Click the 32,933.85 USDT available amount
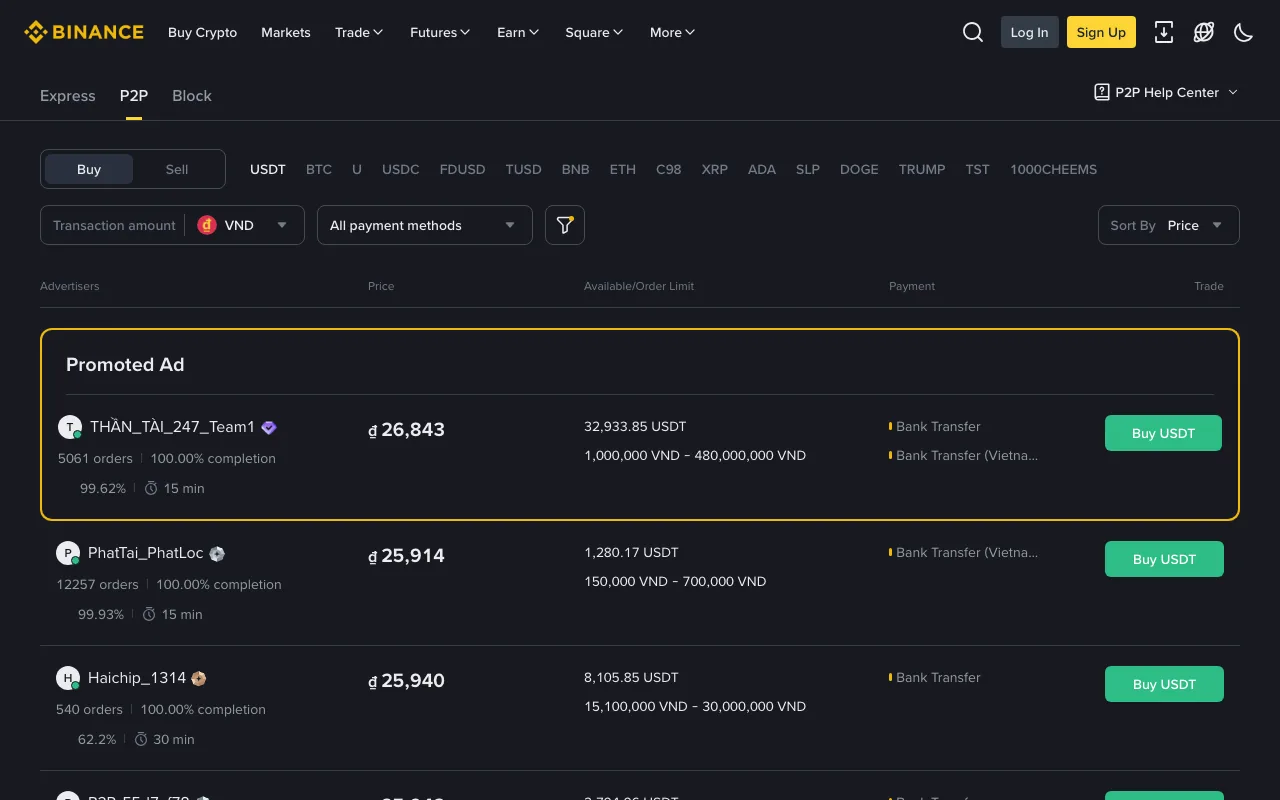1280x800 pixels. [635, 426]
